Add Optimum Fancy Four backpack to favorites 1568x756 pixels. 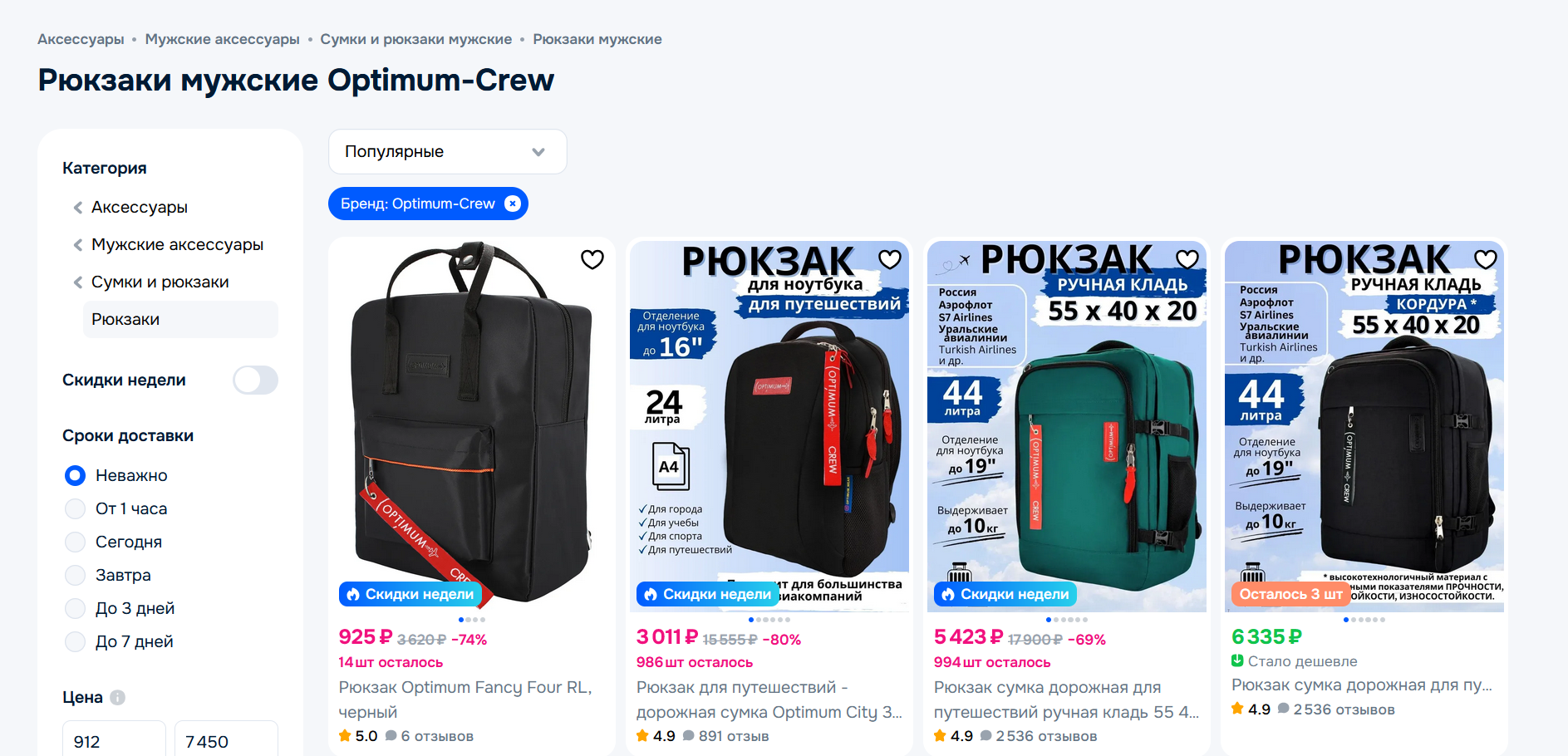[592, 260]
